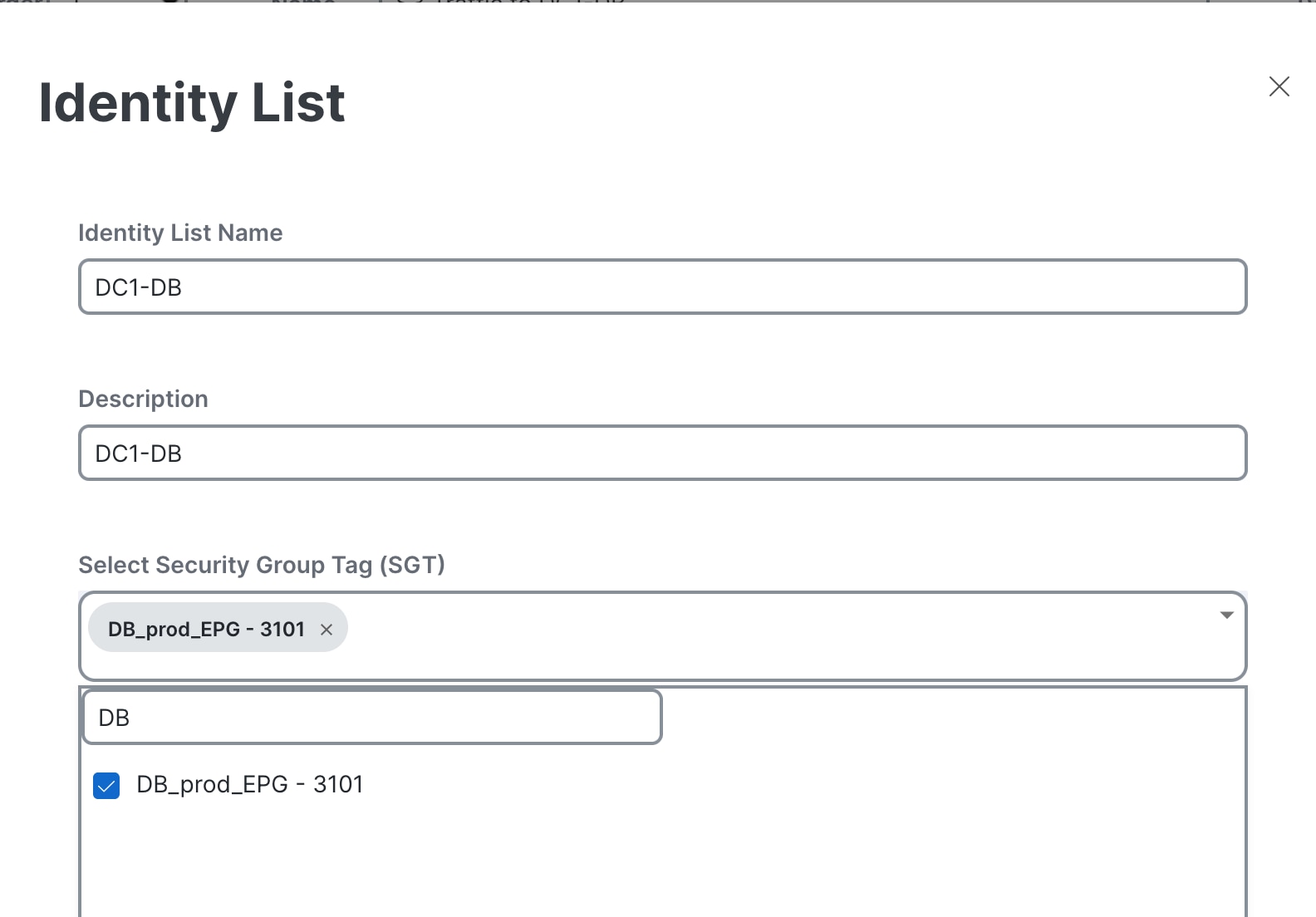Select the DB_prod_EPG - 3101 option label
Image resolution: width=1316 pixels, height=917 pixels.
pyautogui.click(x=249, y=785)
